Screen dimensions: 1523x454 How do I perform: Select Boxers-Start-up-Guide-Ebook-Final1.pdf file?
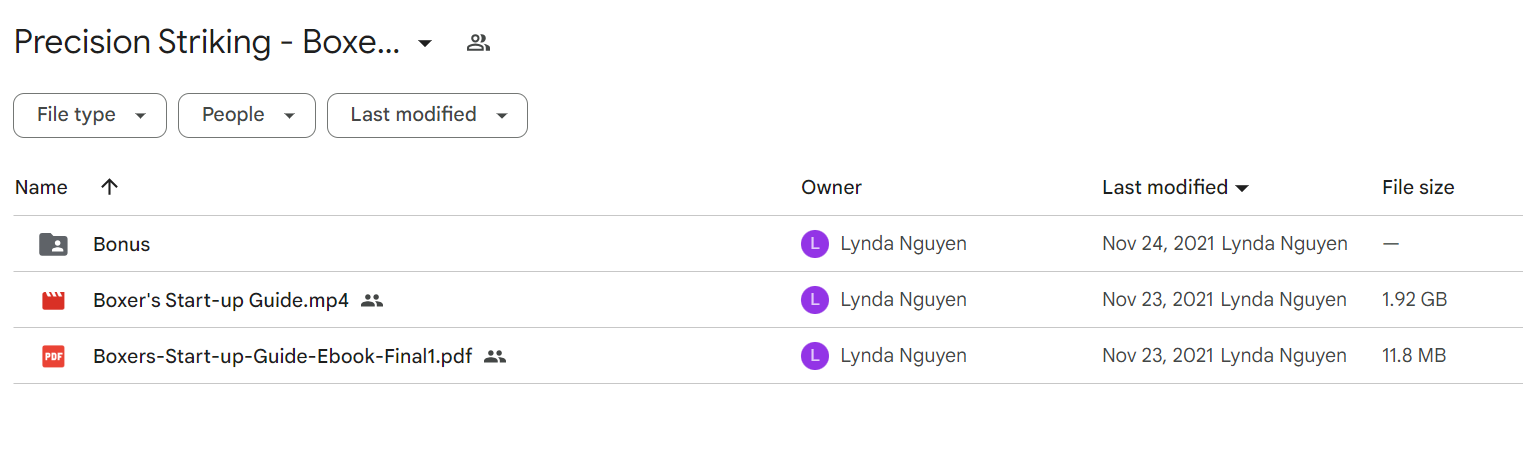click(x=283, y=356)
